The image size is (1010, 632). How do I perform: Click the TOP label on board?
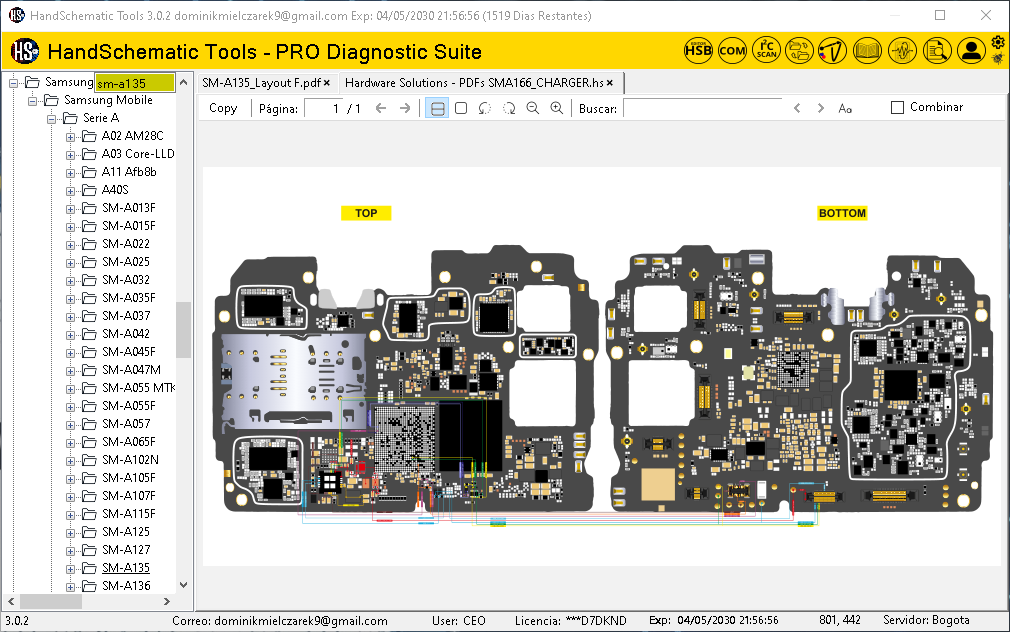pyautogui.click(x=366, y=213)
